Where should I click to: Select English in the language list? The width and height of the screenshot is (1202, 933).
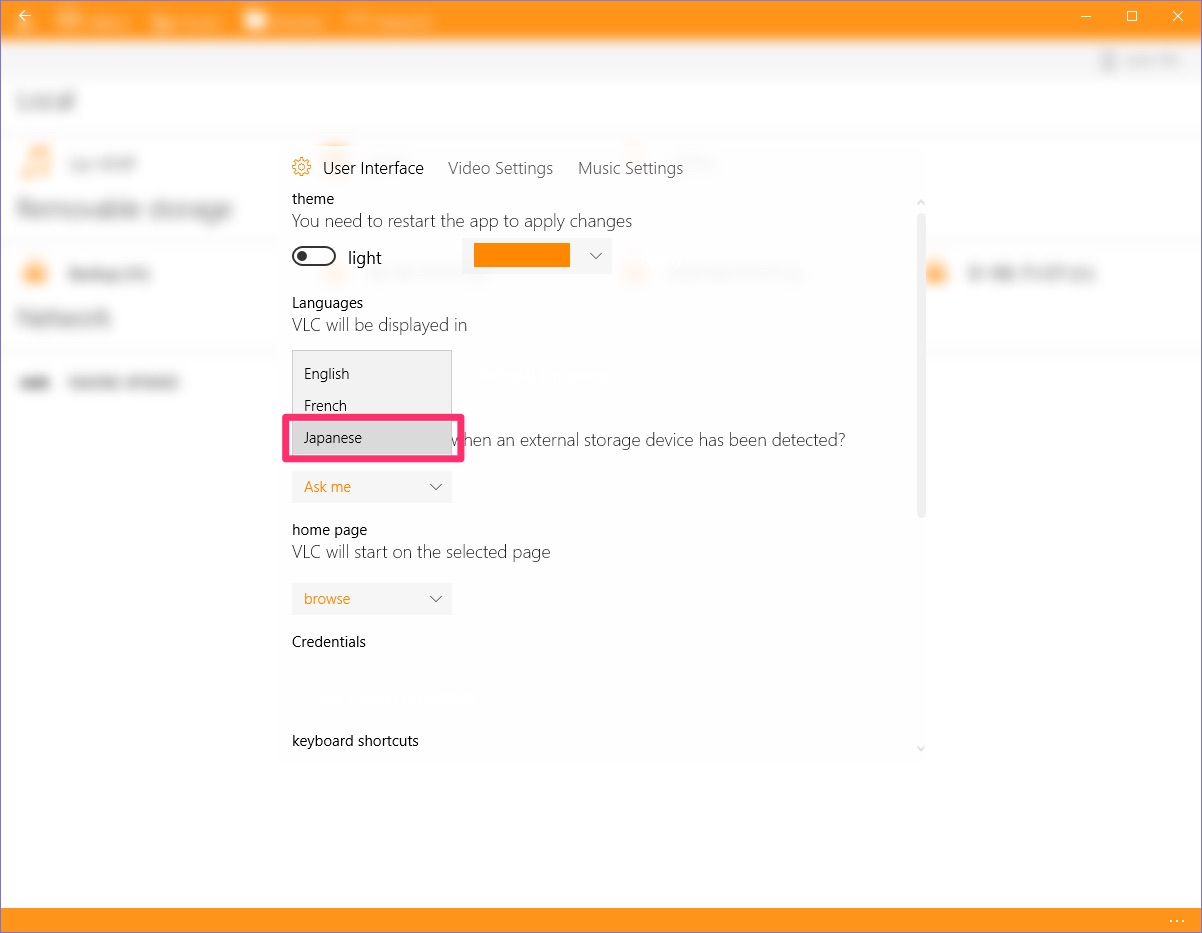pyautogui.click(x=372, y=374)
